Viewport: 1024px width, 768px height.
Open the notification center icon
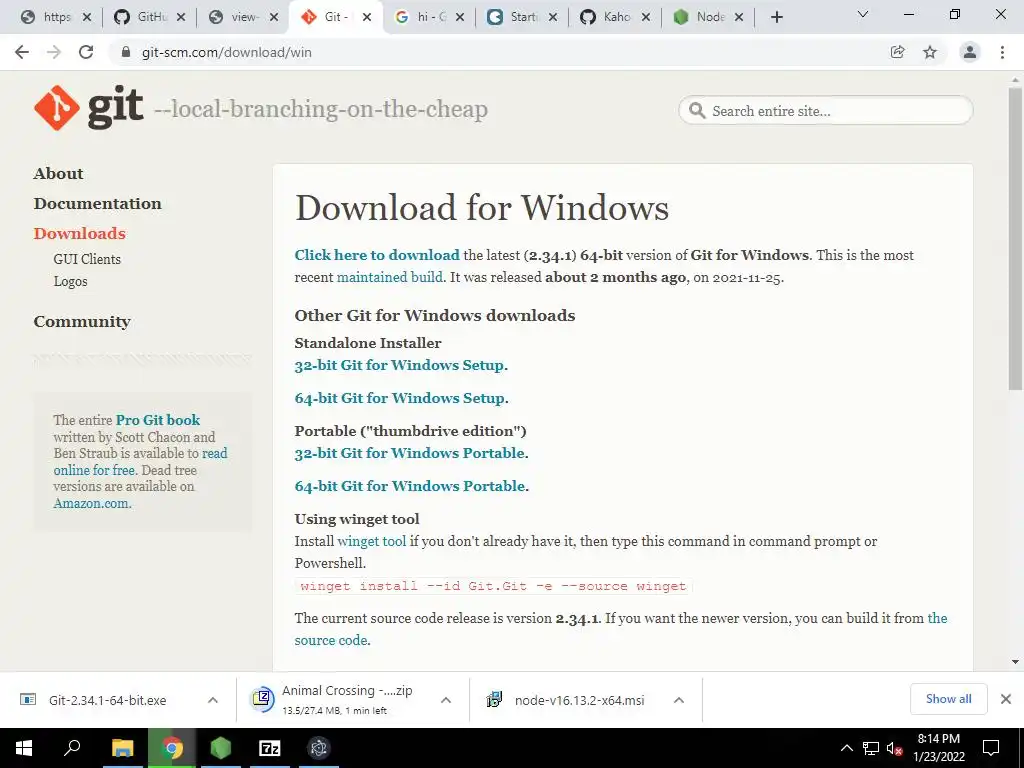pos(991,748)
